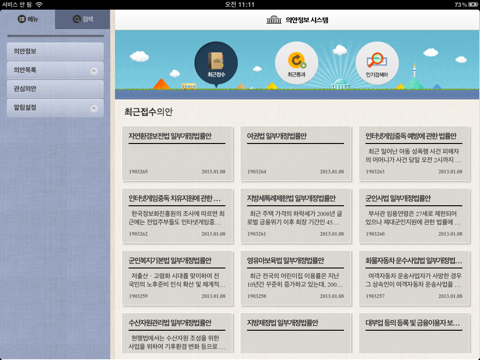The image size is (480, 360).
Task: Expand the 알림설정 chevron
Action: pyautogui.click(x=94, y=108)
